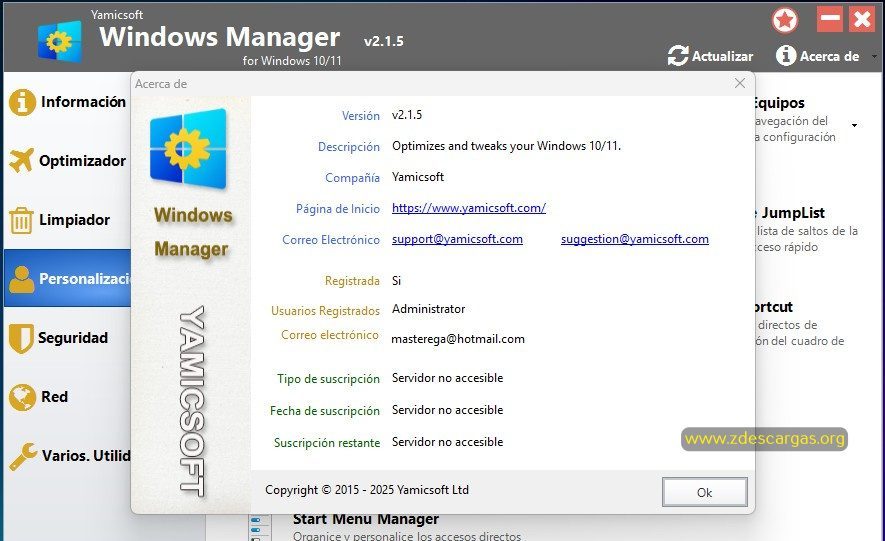Open the Seguridad shield icon

pyautogui.click(x=21, y=338)
